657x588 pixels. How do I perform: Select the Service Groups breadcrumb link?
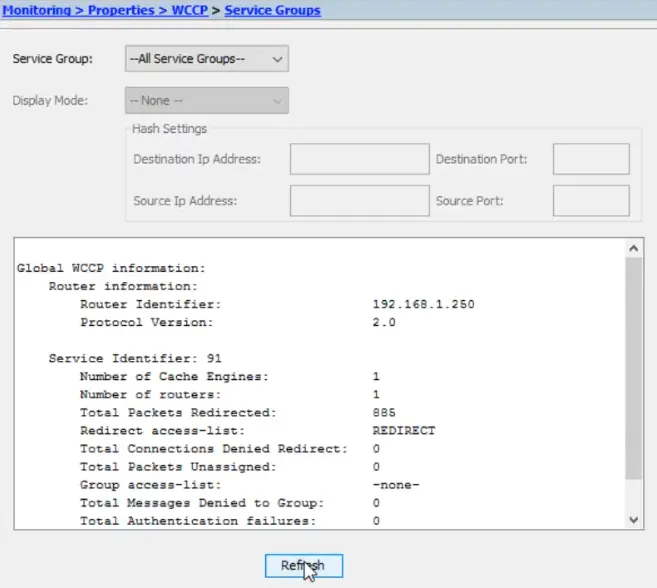pos(272,10)
